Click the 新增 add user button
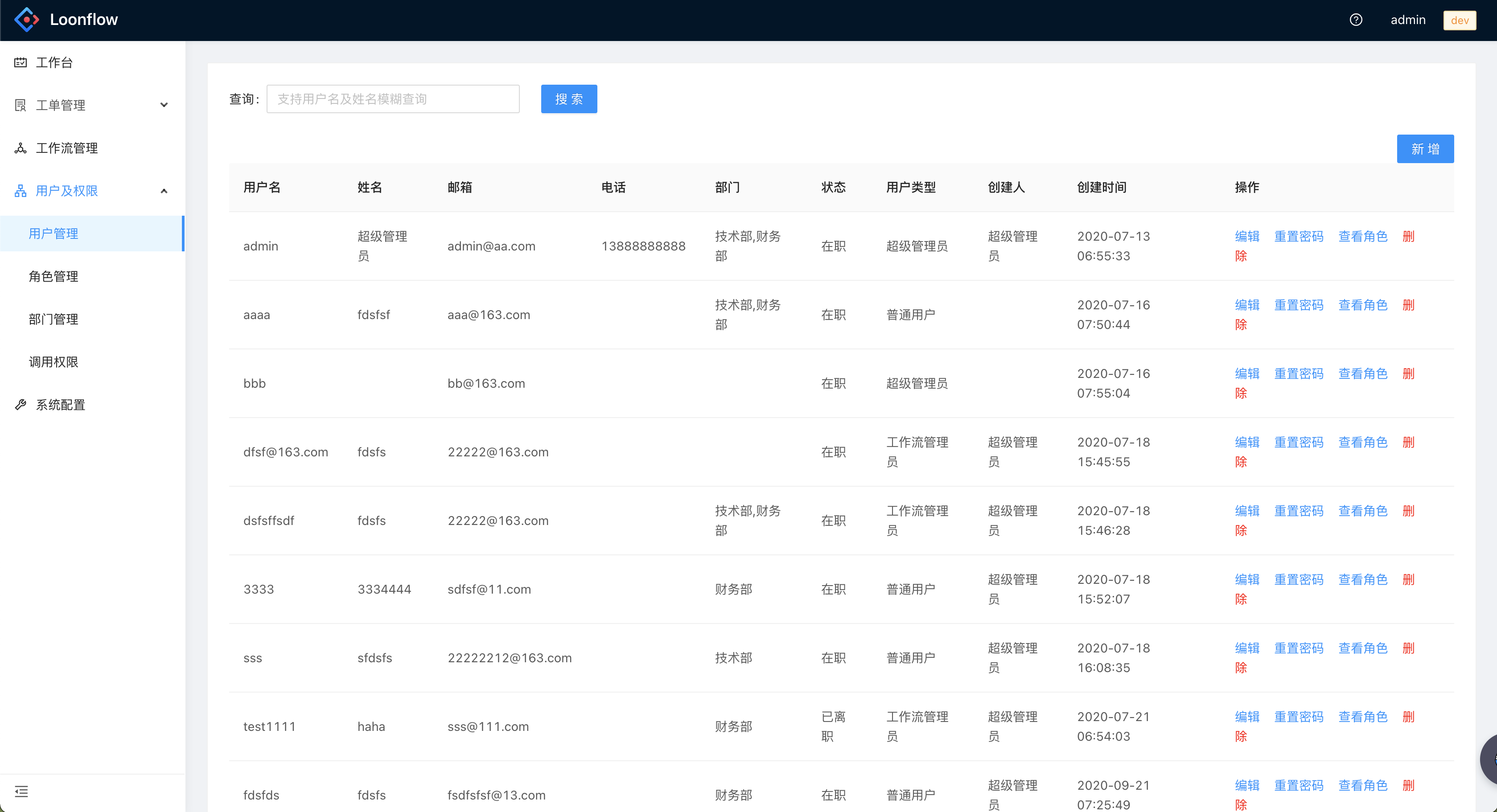1497x812 pixels. tap(1425, 149)
